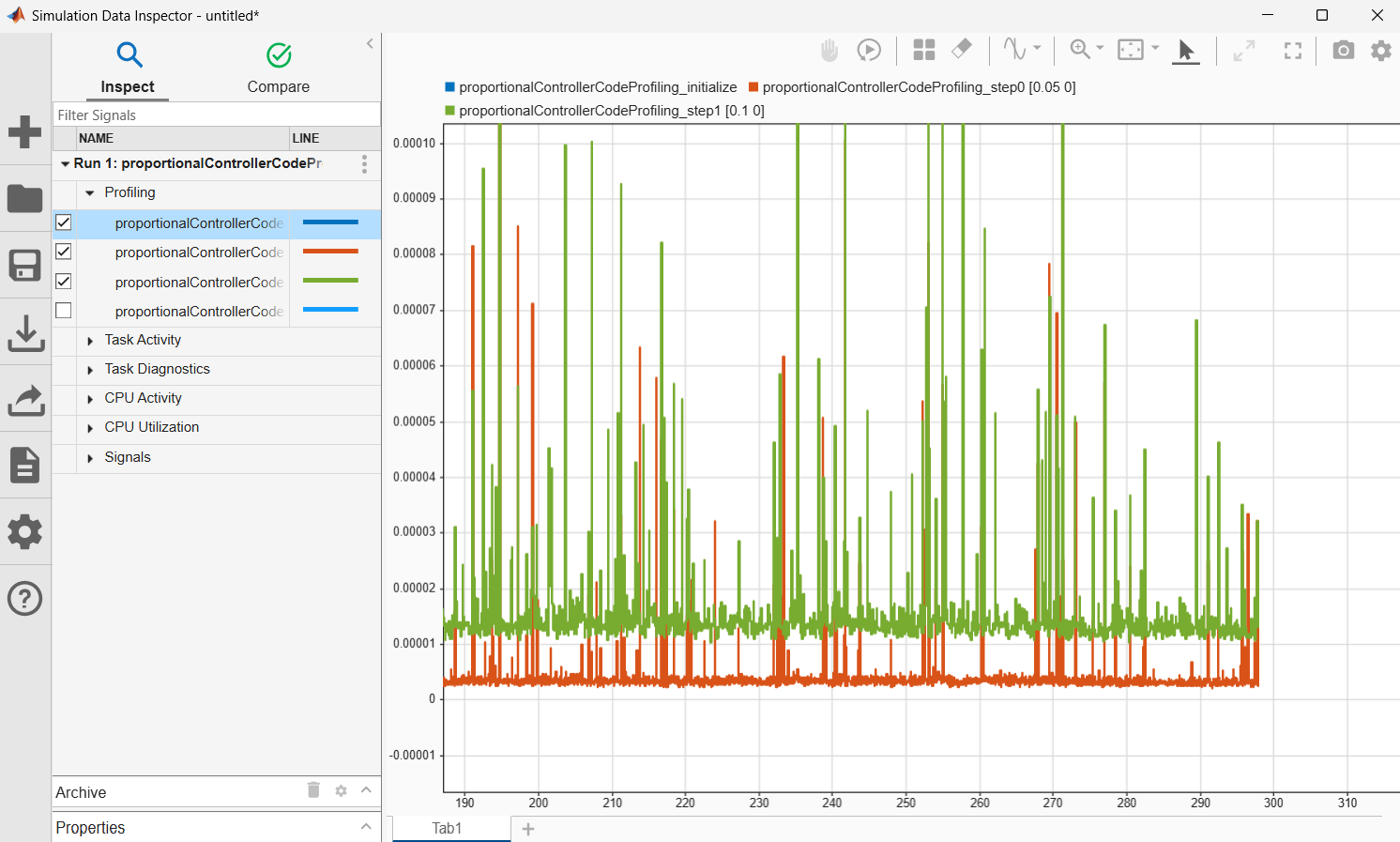Open the visualization curve dropdown arrow
Viewport: 1400px width, 842px height.
tap(1037, 48)
